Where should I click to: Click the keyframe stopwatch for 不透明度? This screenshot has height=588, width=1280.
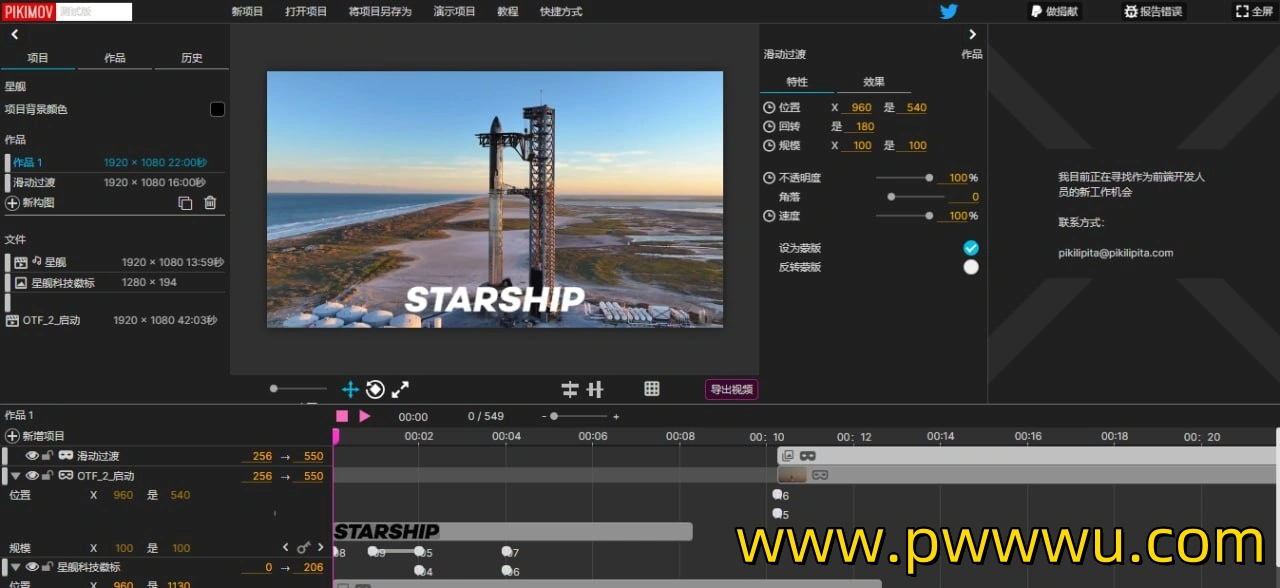click(769, 178)
